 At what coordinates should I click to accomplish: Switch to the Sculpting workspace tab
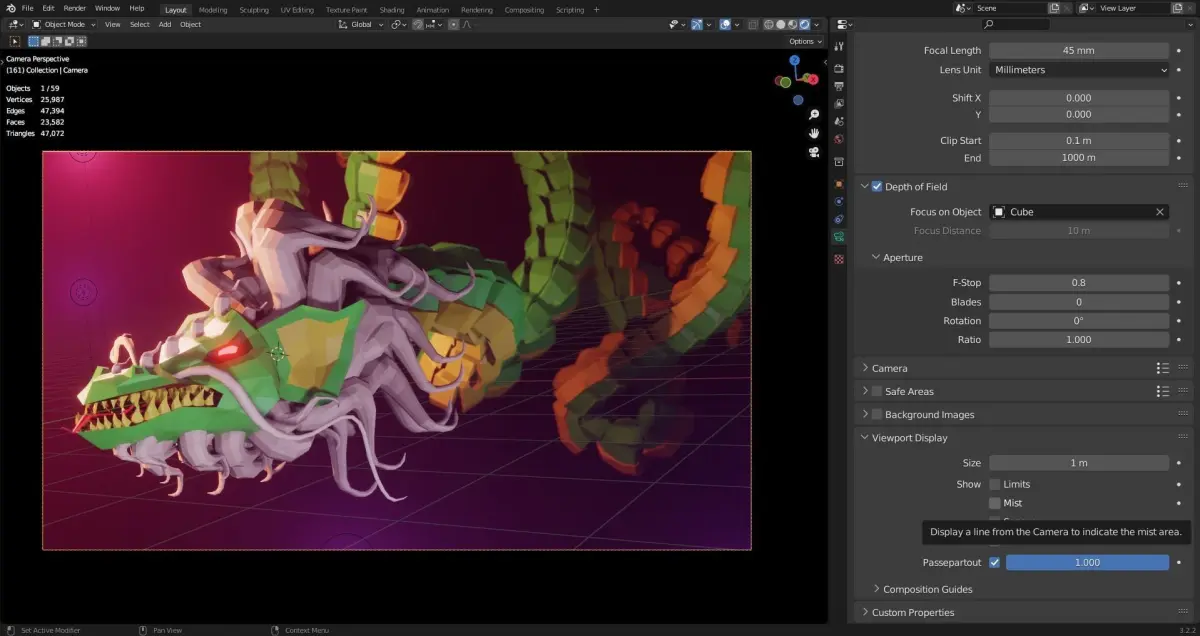pos(253,10)
